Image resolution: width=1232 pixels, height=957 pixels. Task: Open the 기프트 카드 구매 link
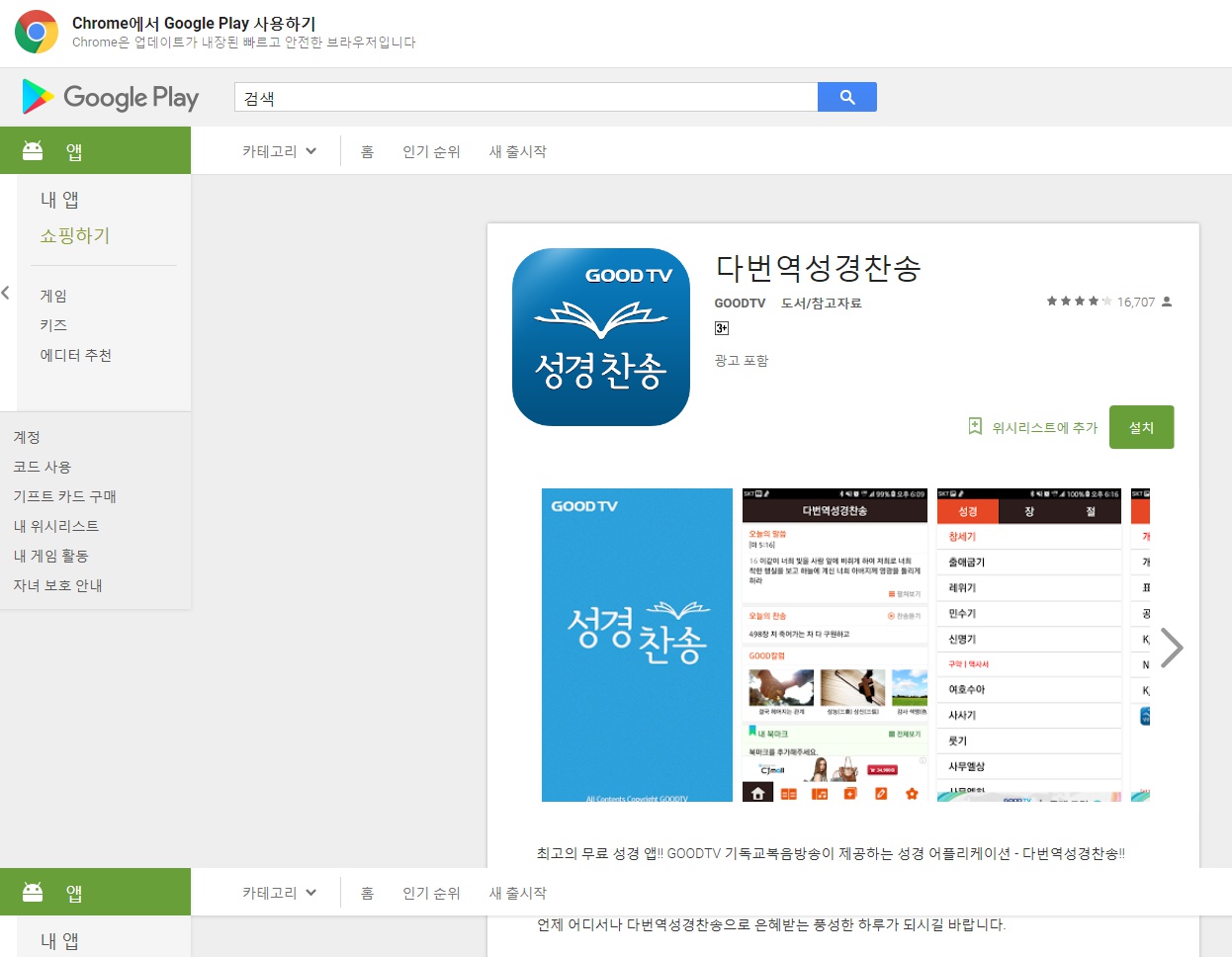[x=65, y=496]
